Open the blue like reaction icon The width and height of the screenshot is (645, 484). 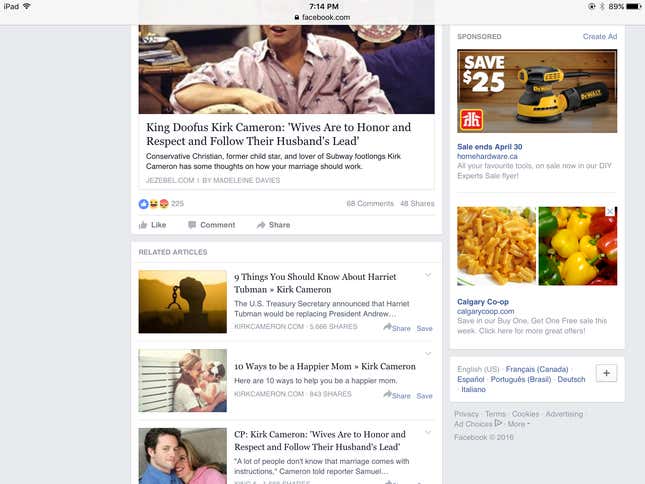144,204
